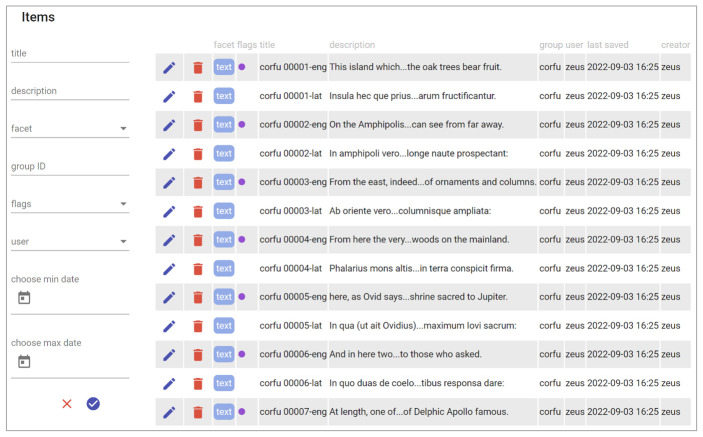The width and height of the screenshot is (703, 437).
Task: Edit corfu 00003-eng item pencil
Action: (x=169, y=182)
